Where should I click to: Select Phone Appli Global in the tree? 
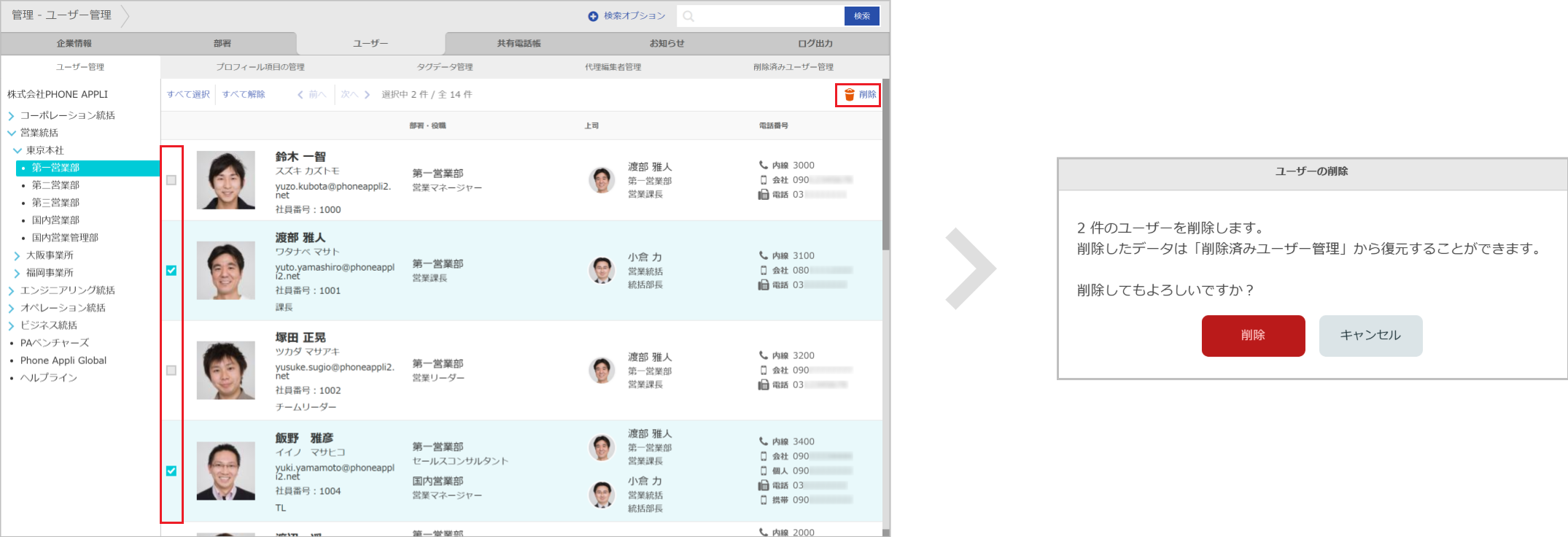[63, 360]
